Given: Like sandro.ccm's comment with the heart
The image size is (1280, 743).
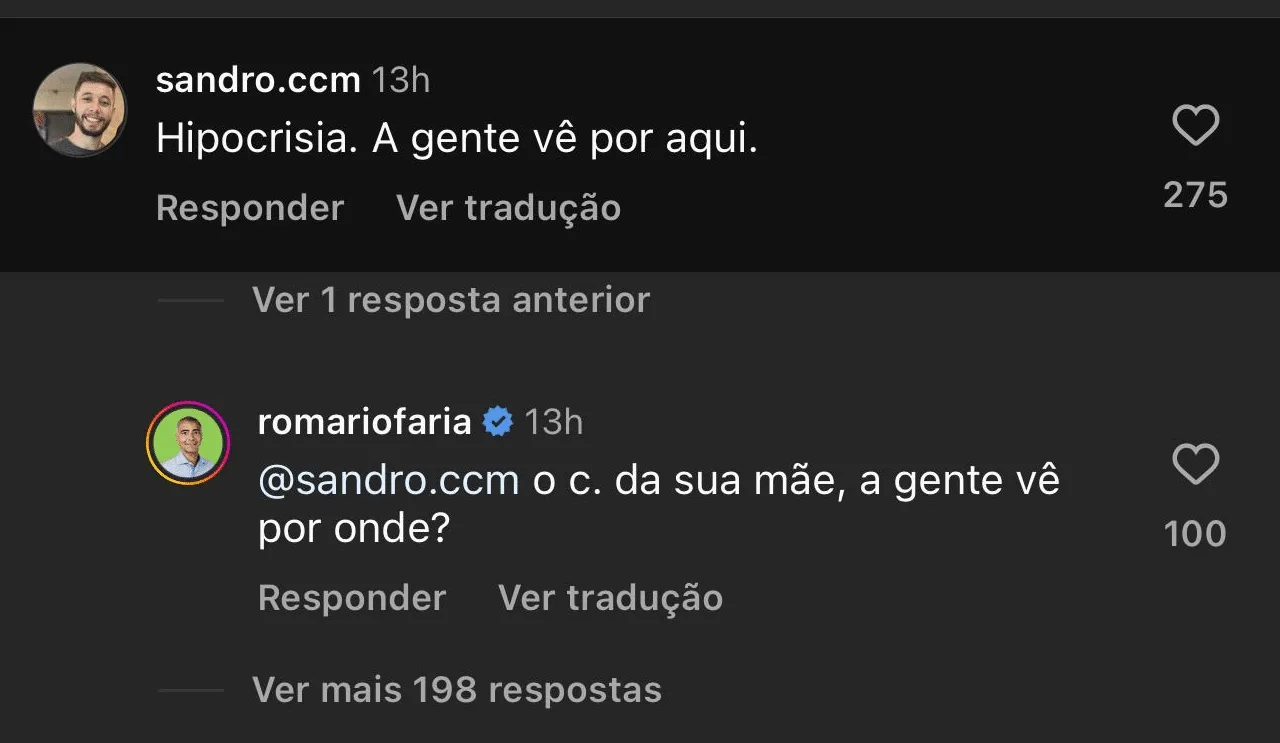Looking at the screenshot, I should pos(1195,127).
